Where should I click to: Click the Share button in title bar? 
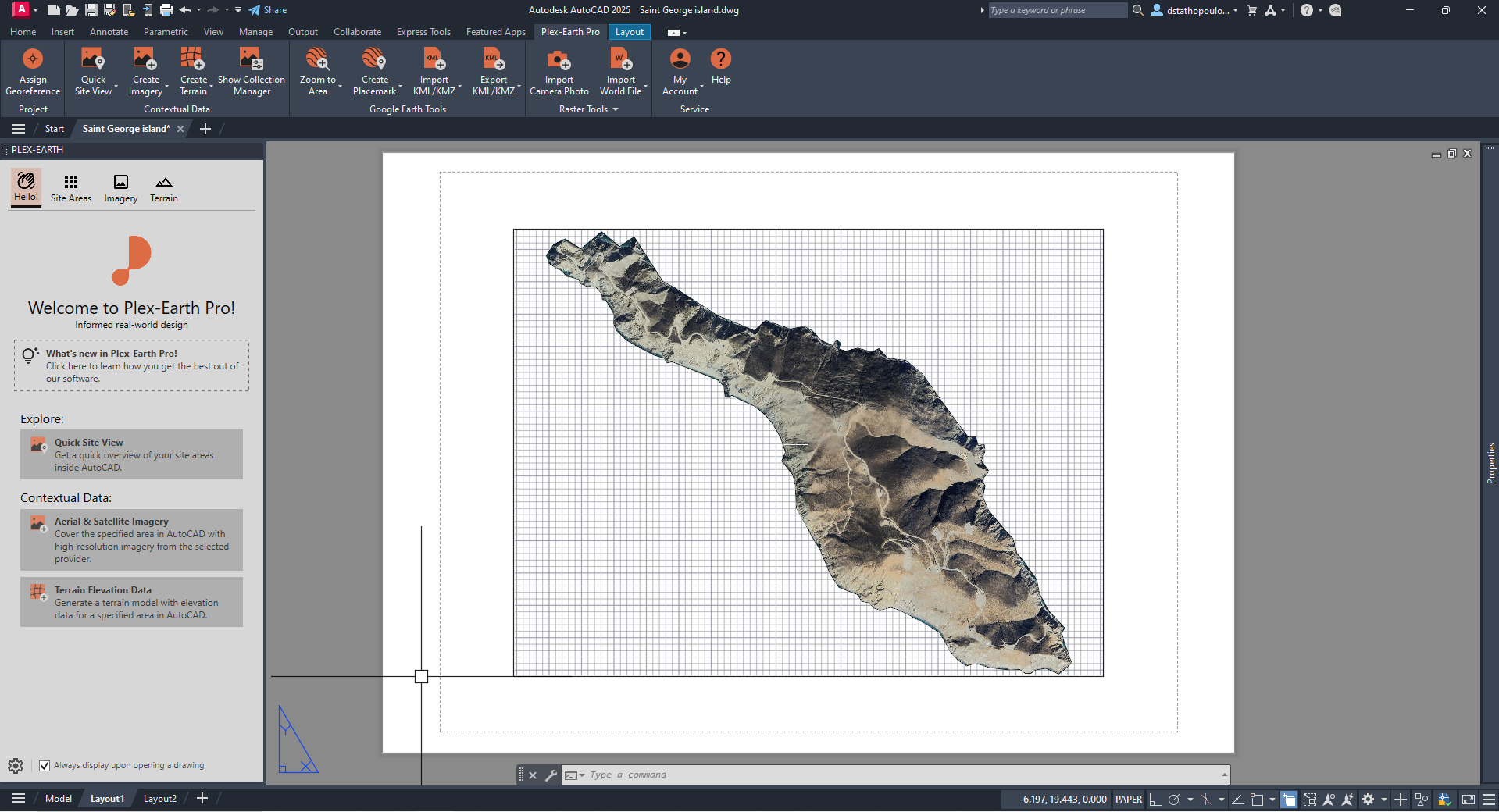click(x=268, y=10)
